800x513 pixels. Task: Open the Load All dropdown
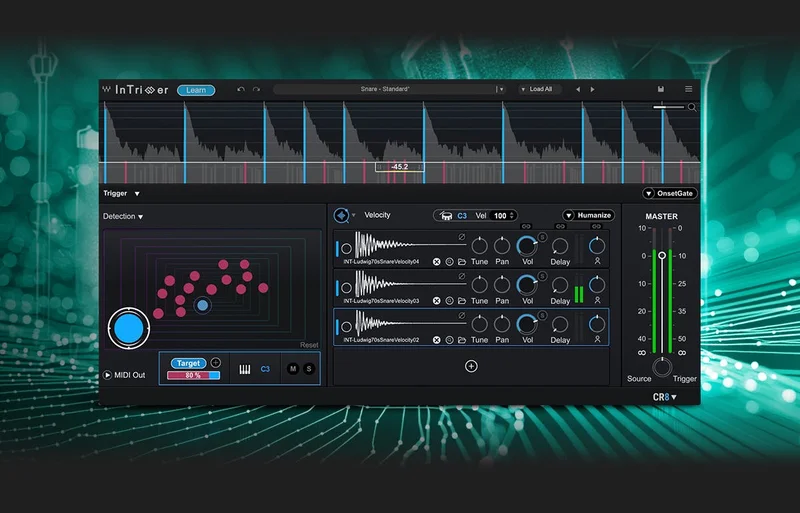coord(540,89)
